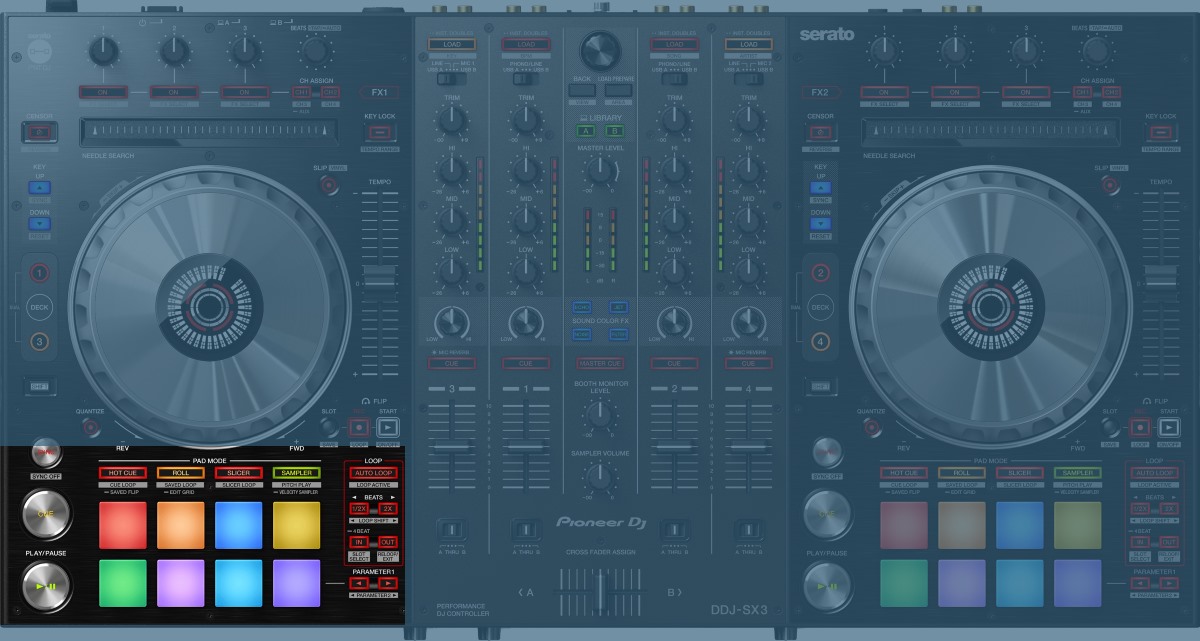Tap PARAMETER1 right arrow on left deck
Screen dimensions: 1200x641
click(388, 583)
